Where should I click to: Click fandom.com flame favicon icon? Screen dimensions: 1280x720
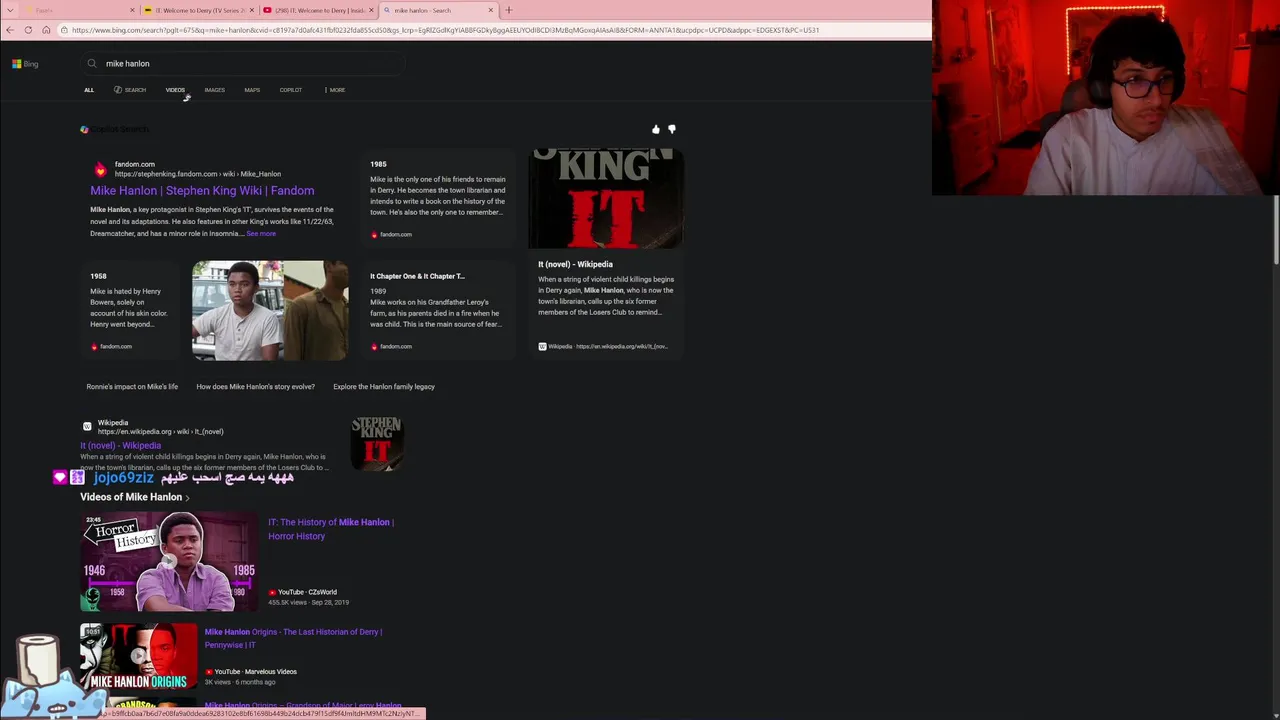point(100,169)
